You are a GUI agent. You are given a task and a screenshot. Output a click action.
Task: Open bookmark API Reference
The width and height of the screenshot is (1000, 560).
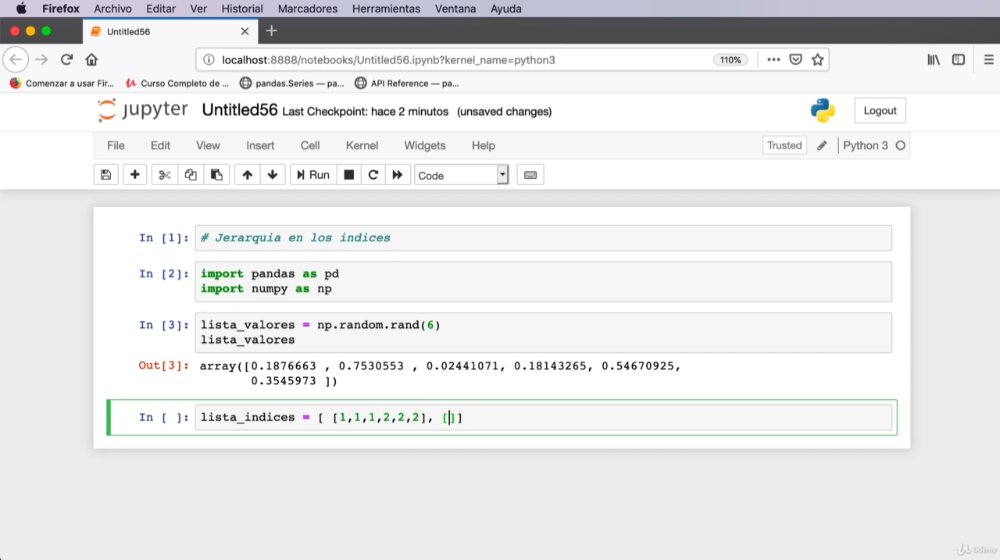(407, 83)
